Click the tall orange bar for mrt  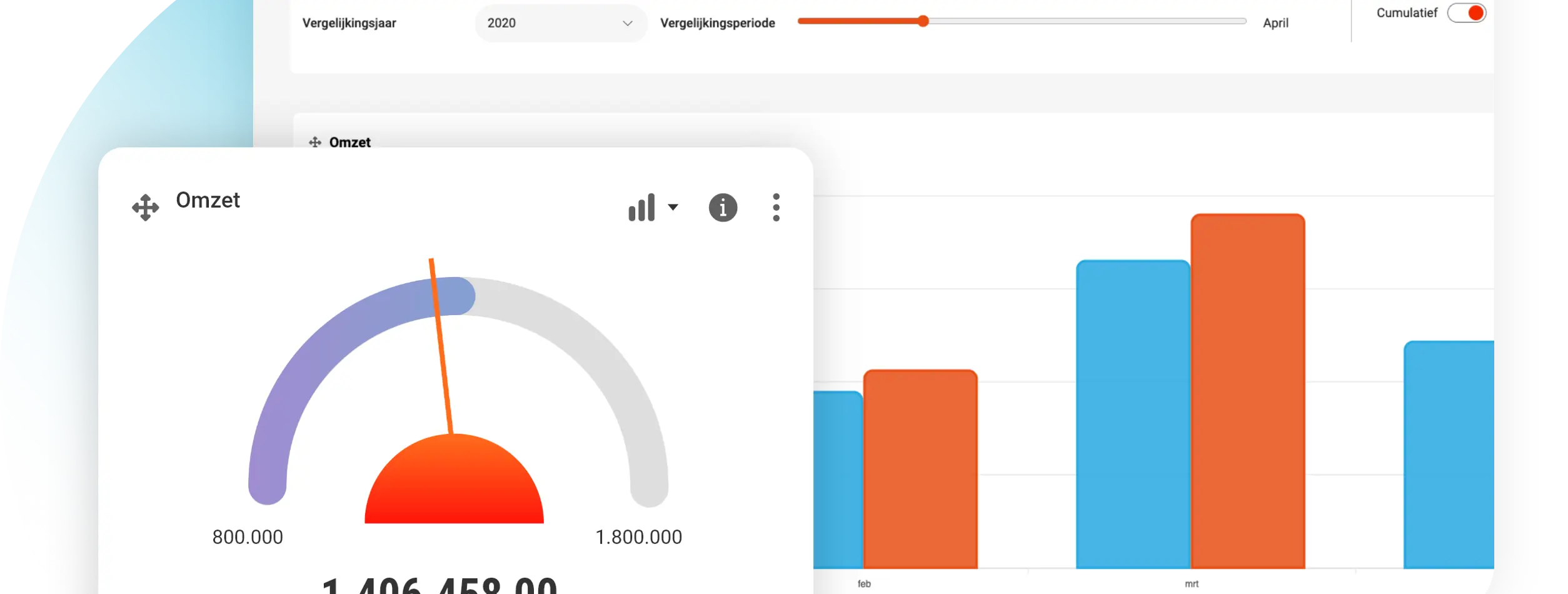(x=1248, y=391)
